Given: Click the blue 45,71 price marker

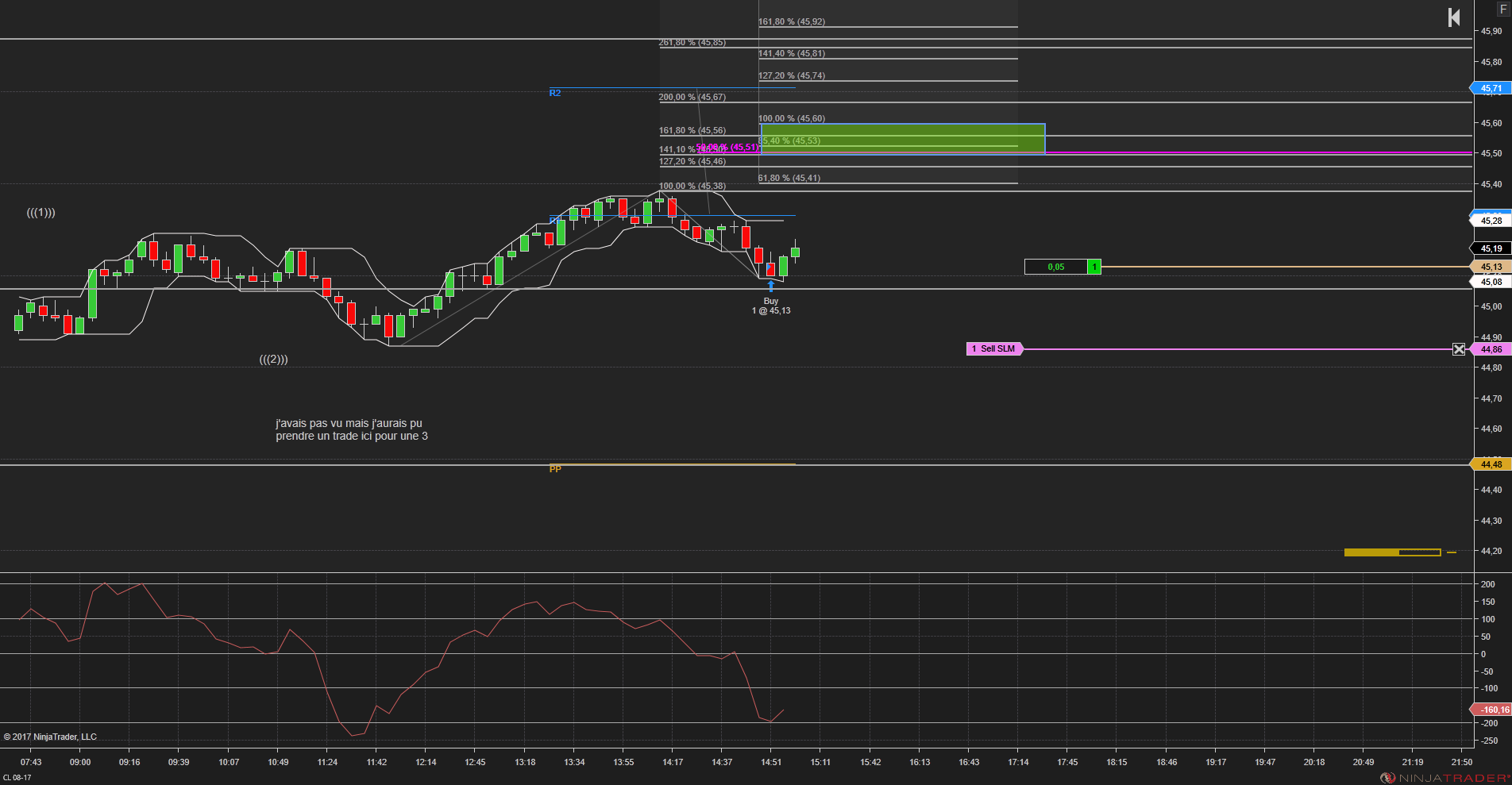Looking at the screenshot, I should point(1491,88).
